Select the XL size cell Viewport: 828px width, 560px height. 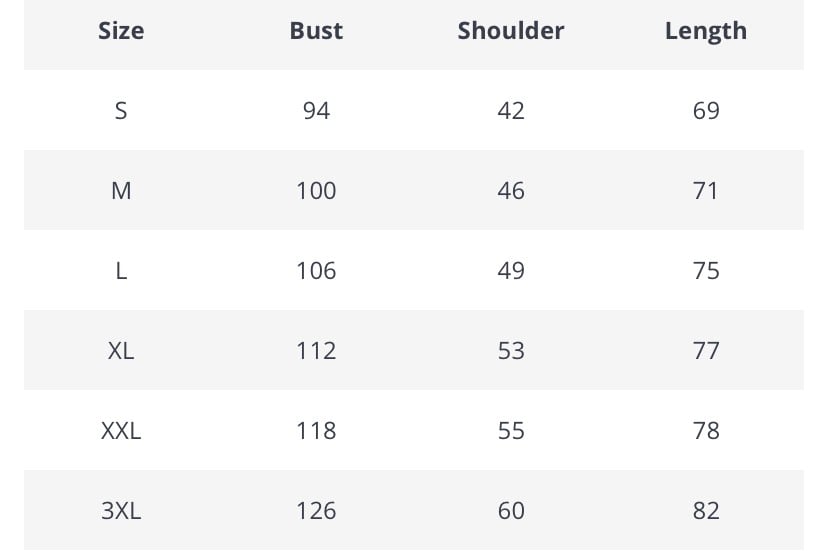(x=121, y=350)
